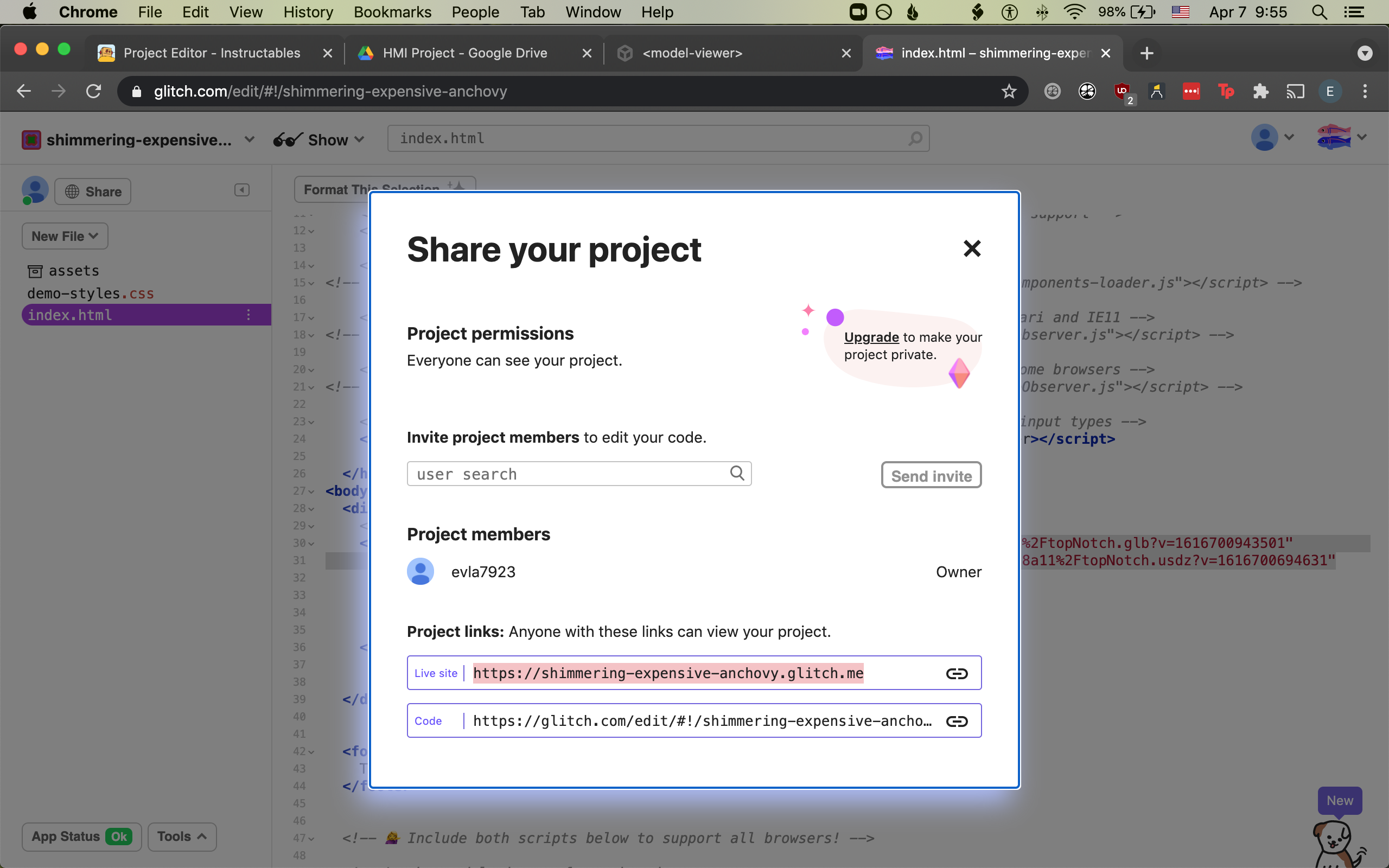
Task: Switch to model-viewer tab
Action: pyautogui.click(x=692, y=53)
